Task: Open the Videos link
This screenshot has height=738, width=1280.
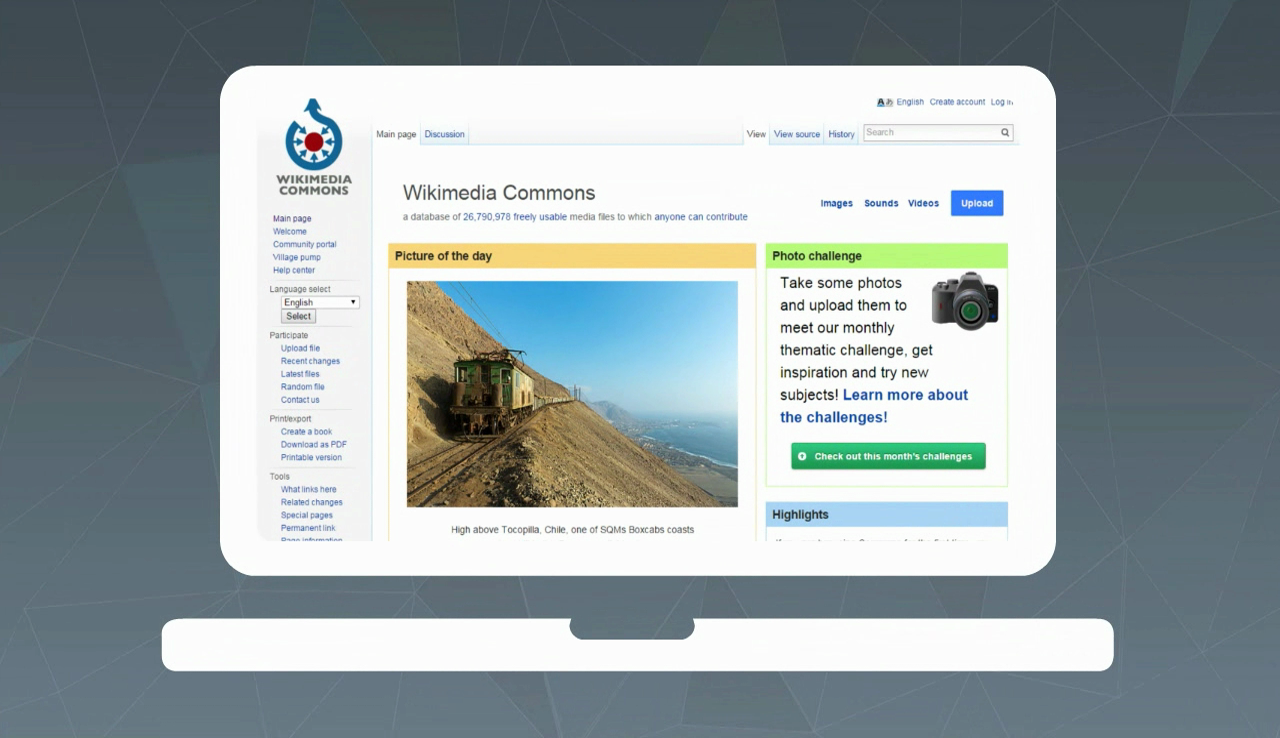Action: point(923,203)
